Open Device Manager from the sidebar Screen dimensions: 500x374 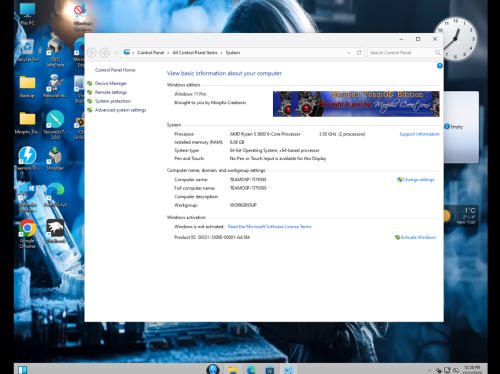(111, 83)
